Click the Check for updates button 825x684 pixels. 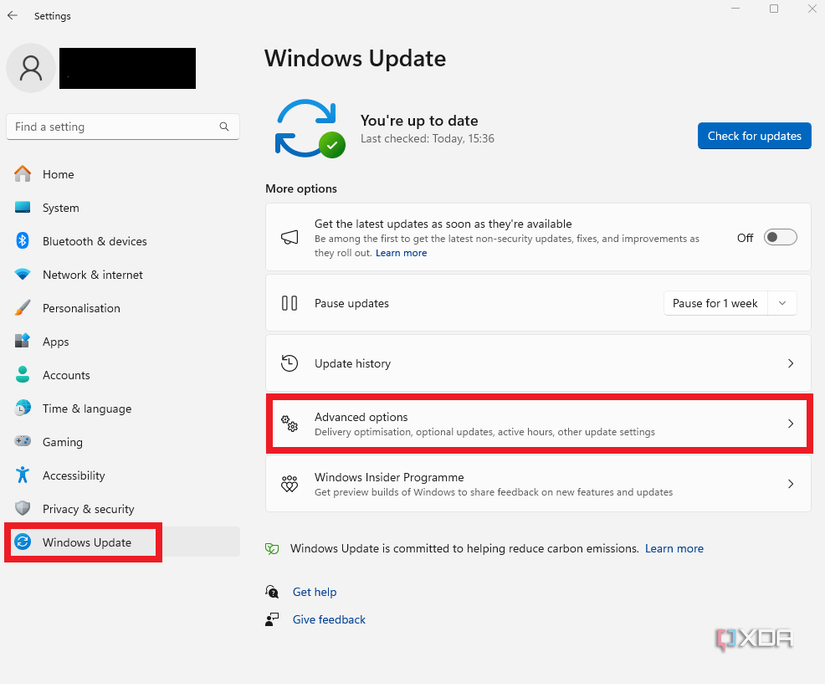click(754, 136)
